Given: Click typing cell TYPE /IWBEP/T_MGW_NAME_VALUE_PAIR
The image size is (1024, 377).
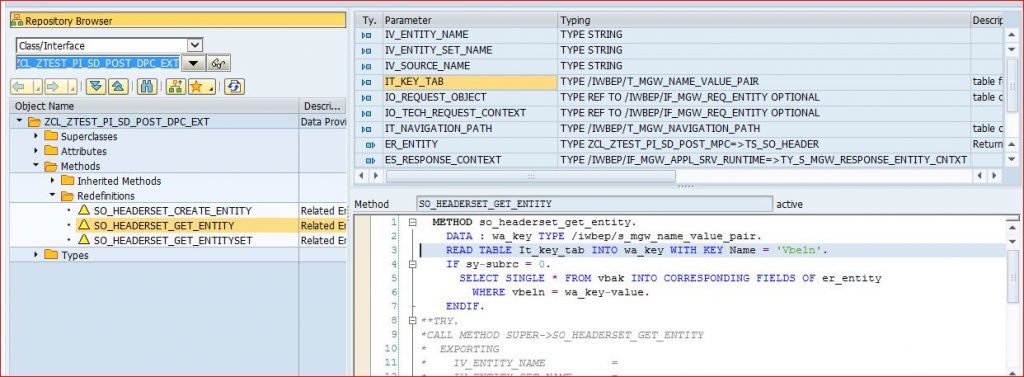Looking at the screenshot, I should [763, 82].
